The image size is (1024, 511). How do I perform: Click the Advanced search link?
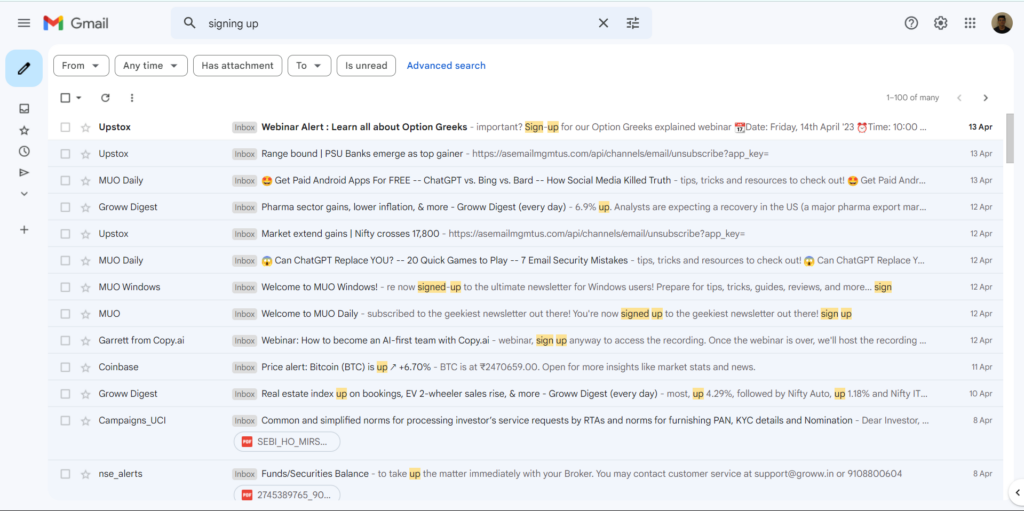(446, 66)
